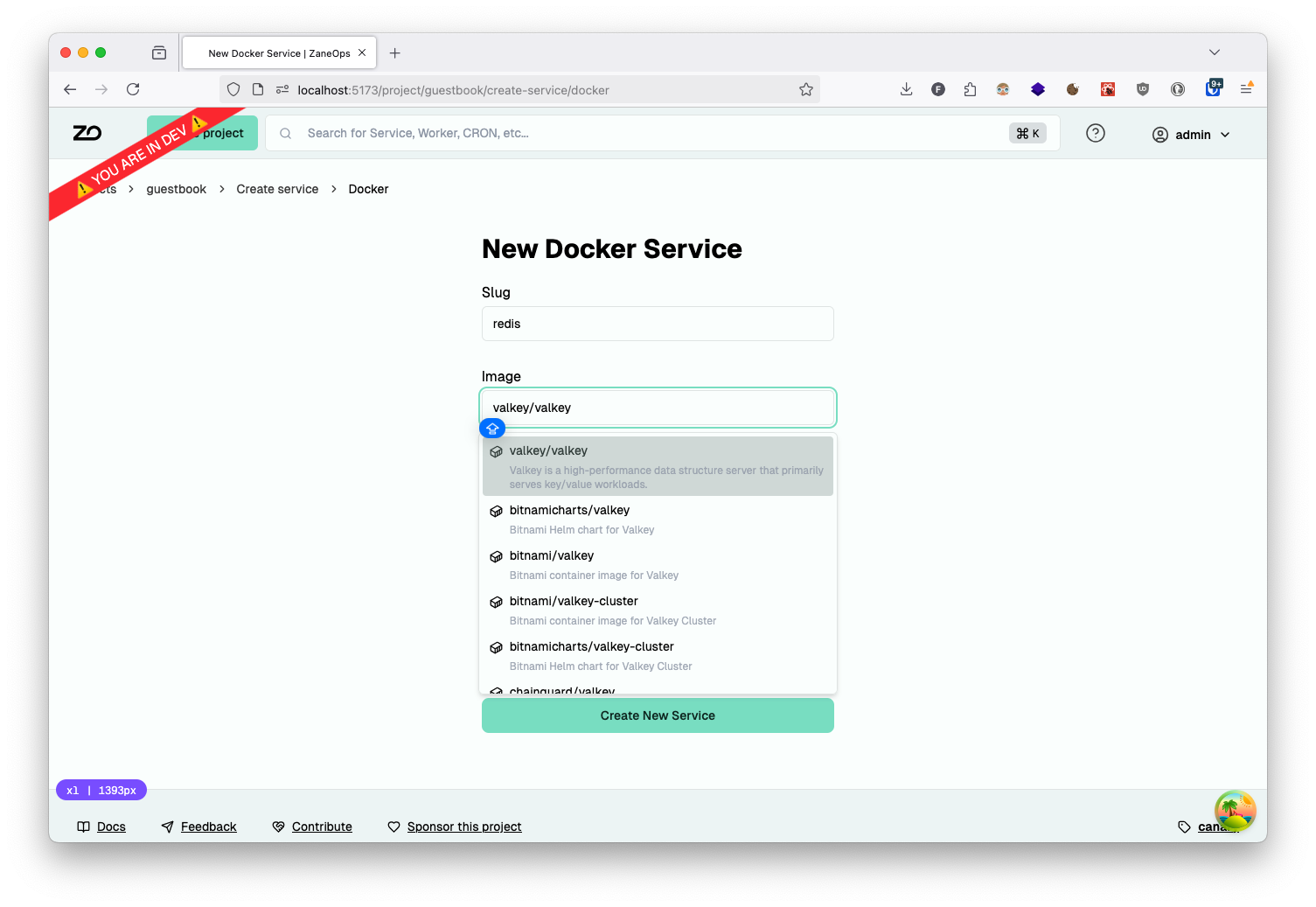Viewport: 1316px width, 907px height.
Task: Click the red pixel-art extension icon
Action: tap(1108, 89)
